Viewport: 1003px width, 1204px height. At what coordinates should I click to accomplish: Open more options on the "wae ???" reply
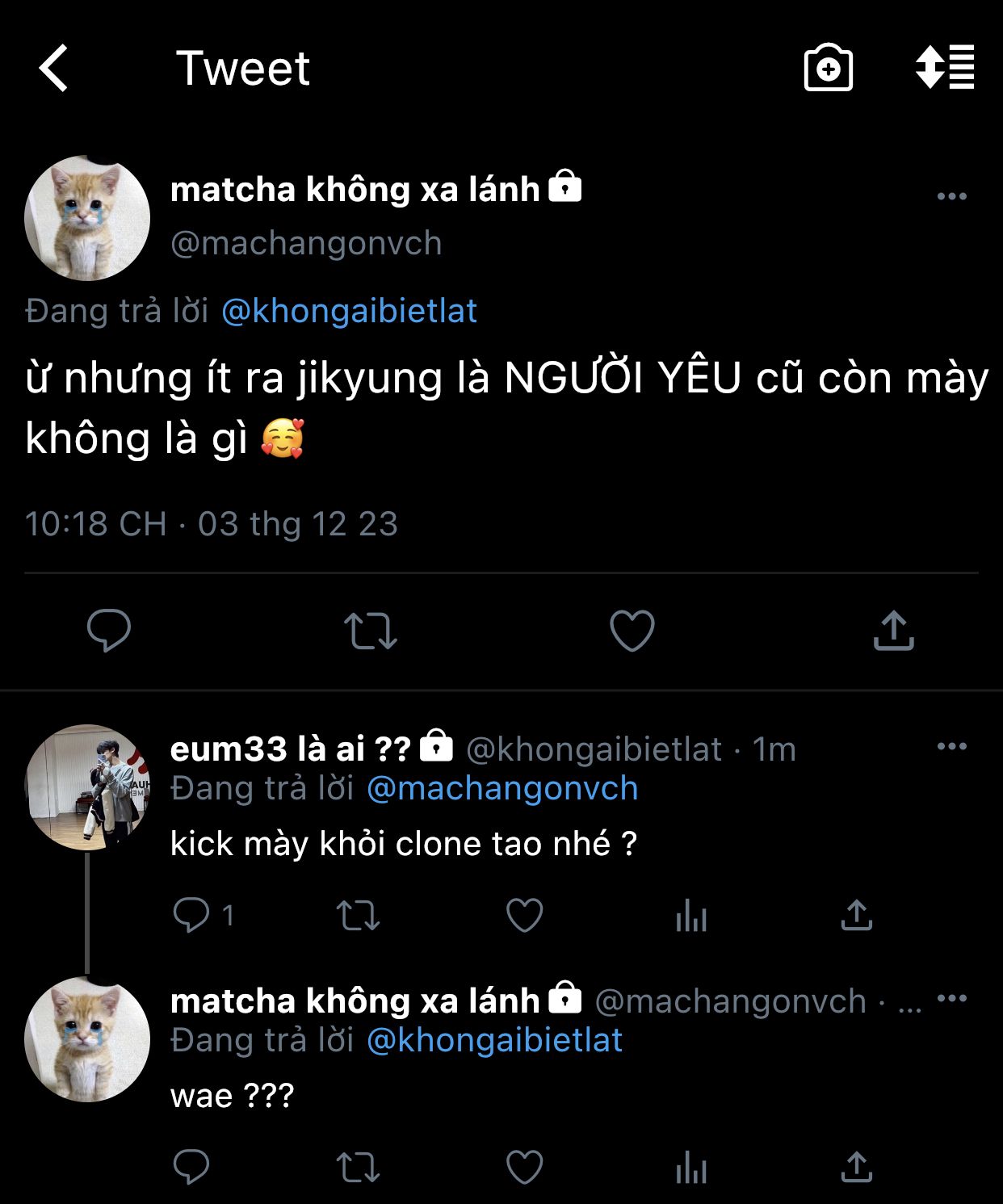(x=951, y=999)
